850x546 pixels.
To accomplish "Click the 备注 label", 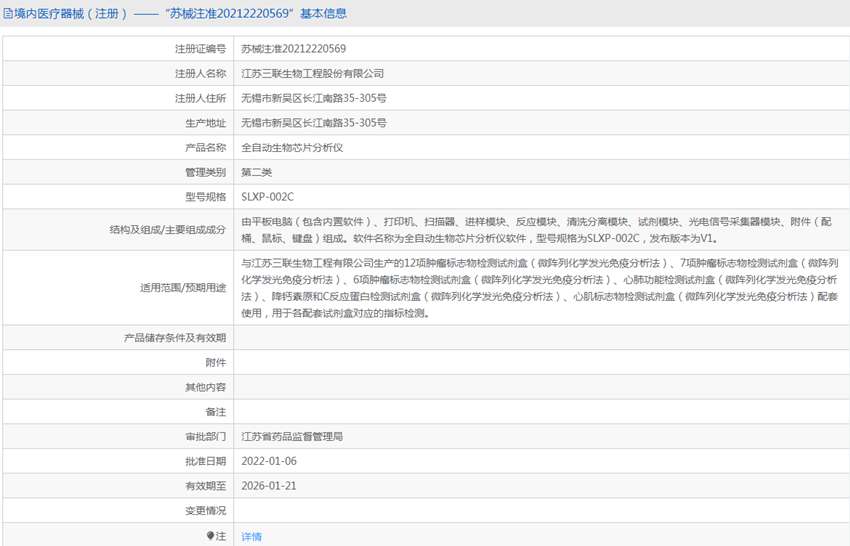I will click(216, 412).
